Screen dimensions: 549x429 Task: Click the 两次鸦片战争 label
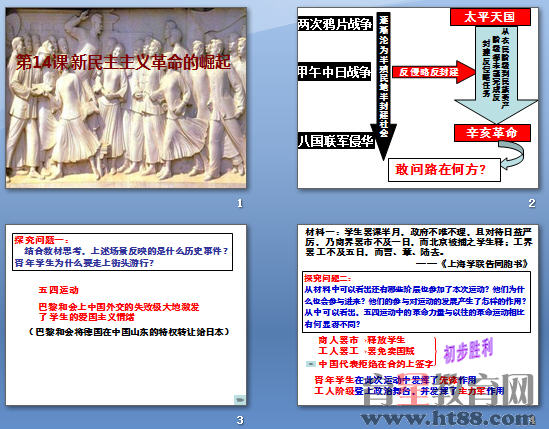click(x=335, y=24)
